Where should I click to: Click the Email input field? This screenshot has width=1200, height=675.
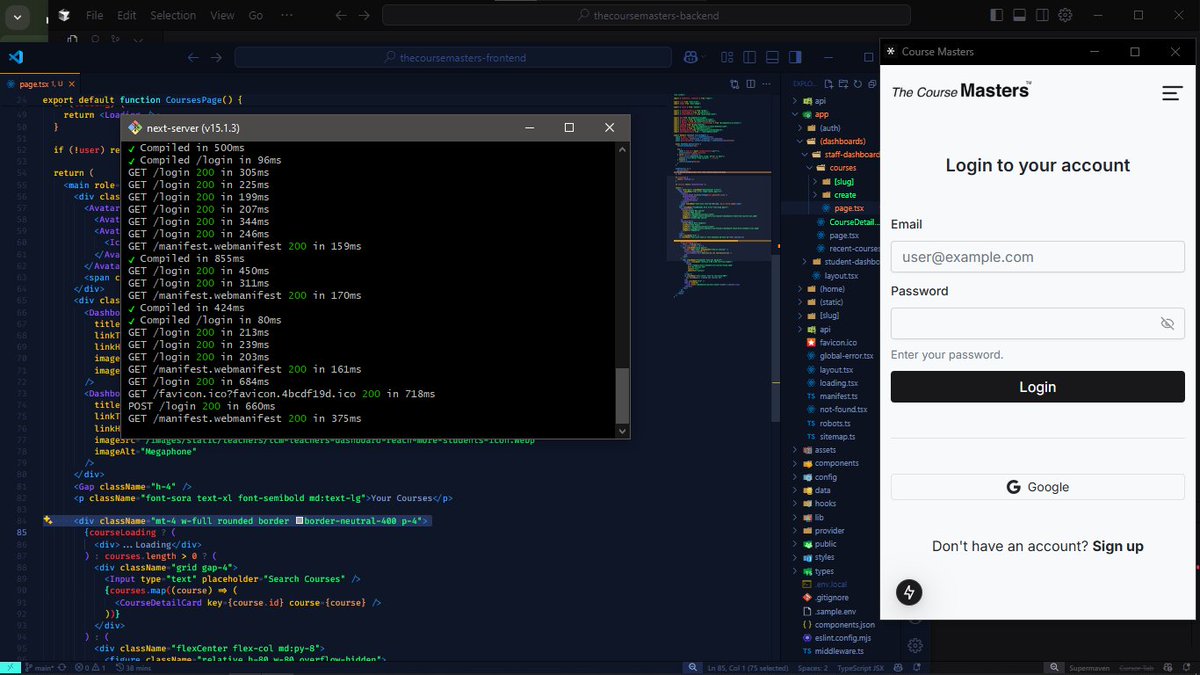click(x=1037, y=257)
